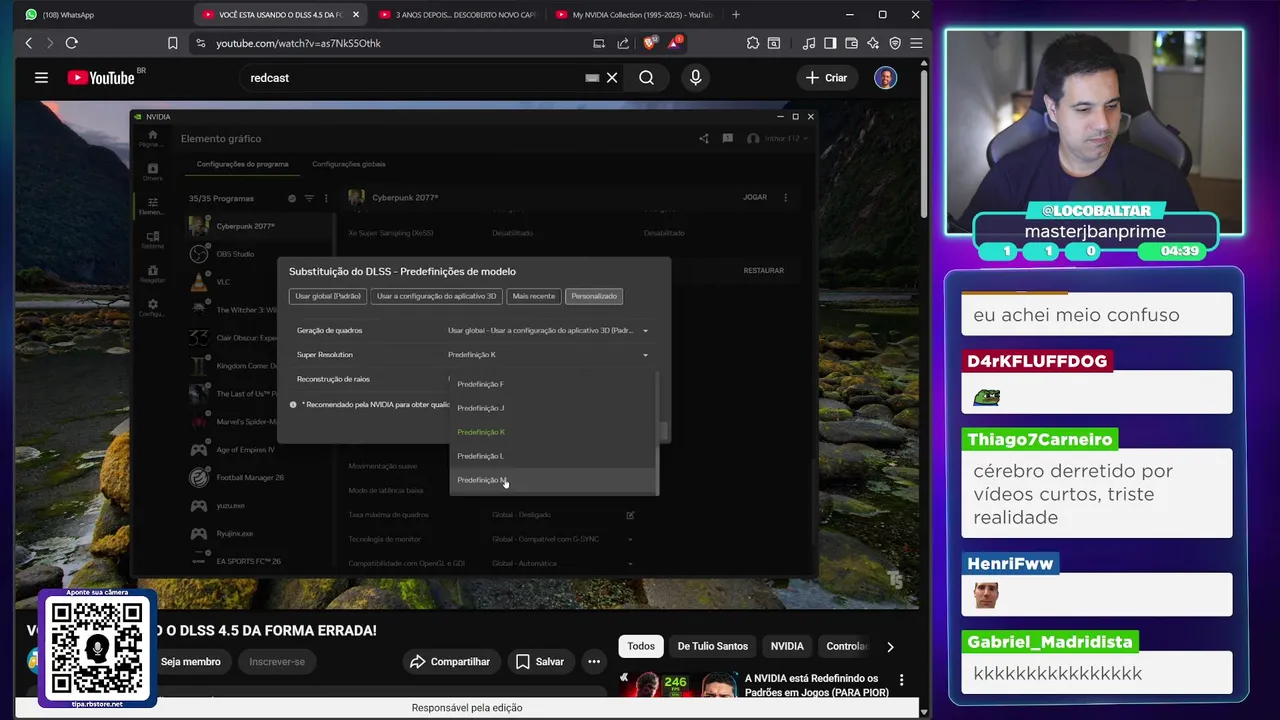This screenshot has width=1280, height=720.
Task: Switch to Configurações globais tab
Action: [x=348, y=164]
